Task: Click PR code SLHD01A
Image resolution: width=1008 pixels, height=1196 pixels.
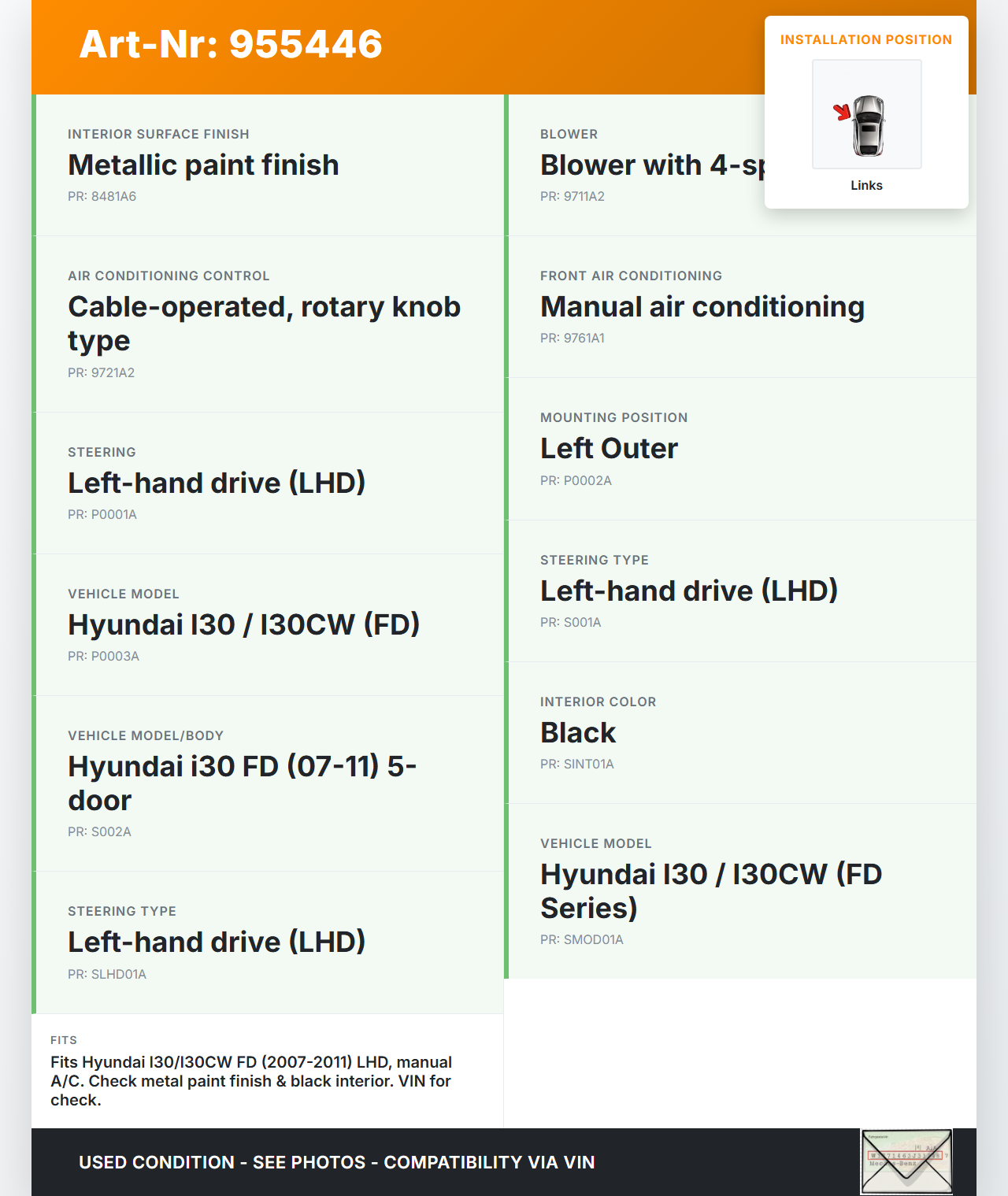Action: (x=107, y=974)
